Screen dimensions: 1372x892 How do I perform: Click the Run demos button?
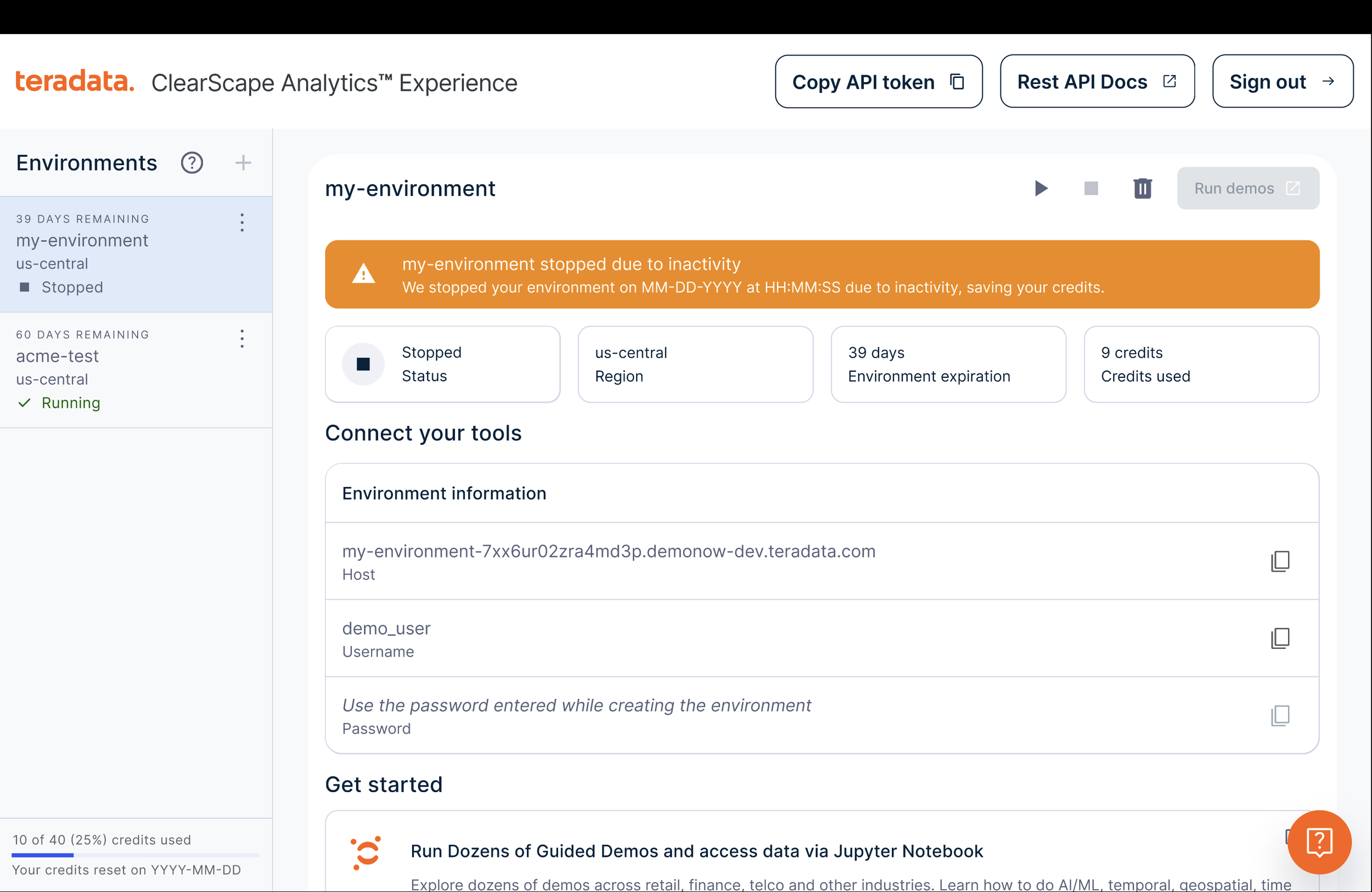click(1248, 188)
